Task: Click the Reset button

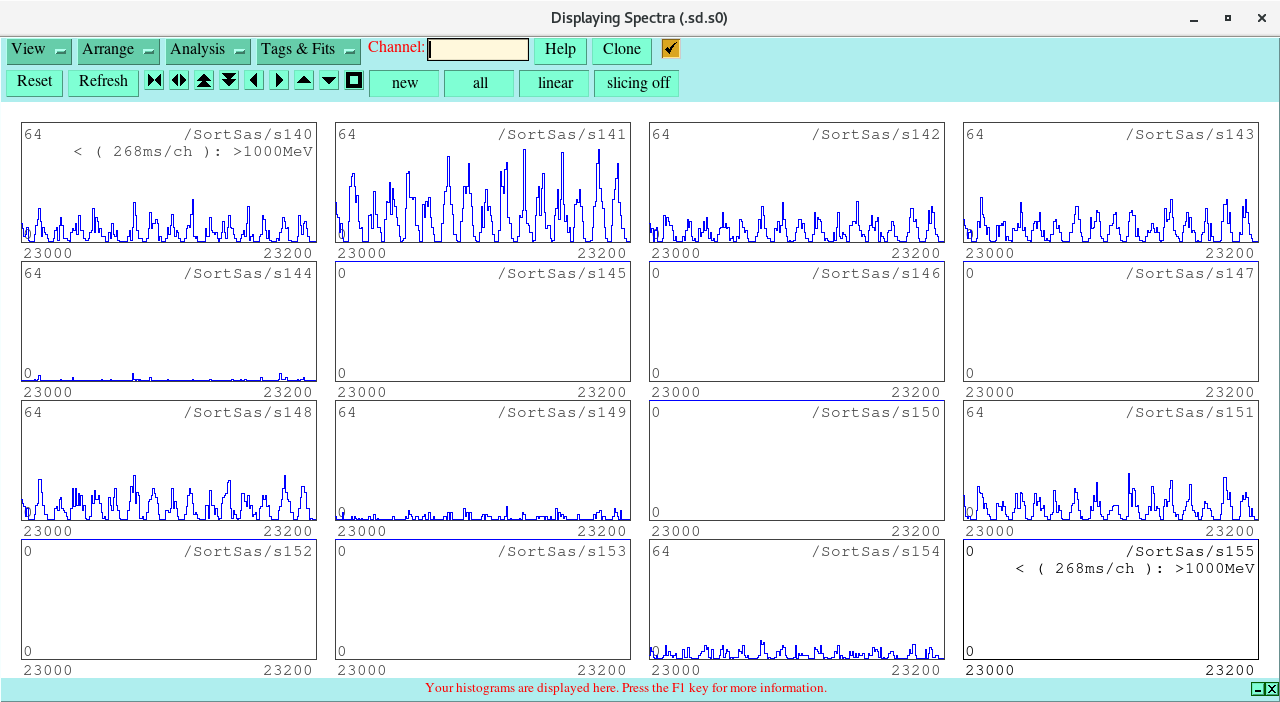Action: 34,82
